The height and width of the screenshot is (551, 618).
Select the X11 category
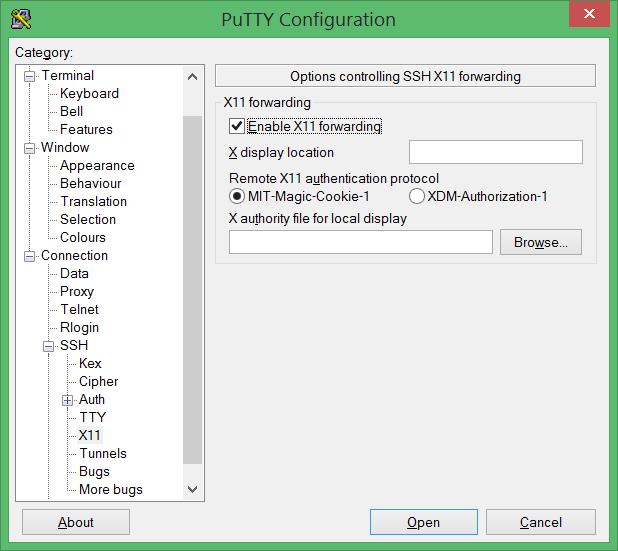[89, 435]
